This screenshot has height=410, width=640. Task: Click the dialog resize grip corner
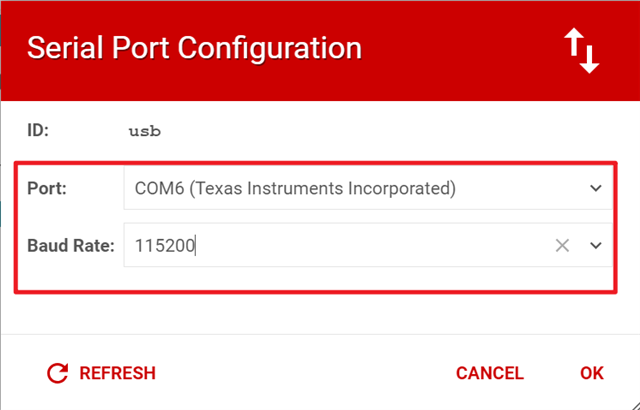coord(634,405)
